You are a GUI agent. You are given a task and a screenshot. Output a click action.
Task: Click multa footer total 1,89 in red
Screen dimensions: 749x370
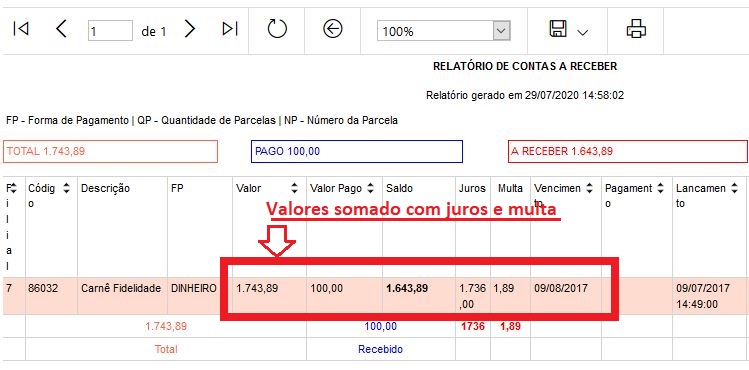click(510, 327)
